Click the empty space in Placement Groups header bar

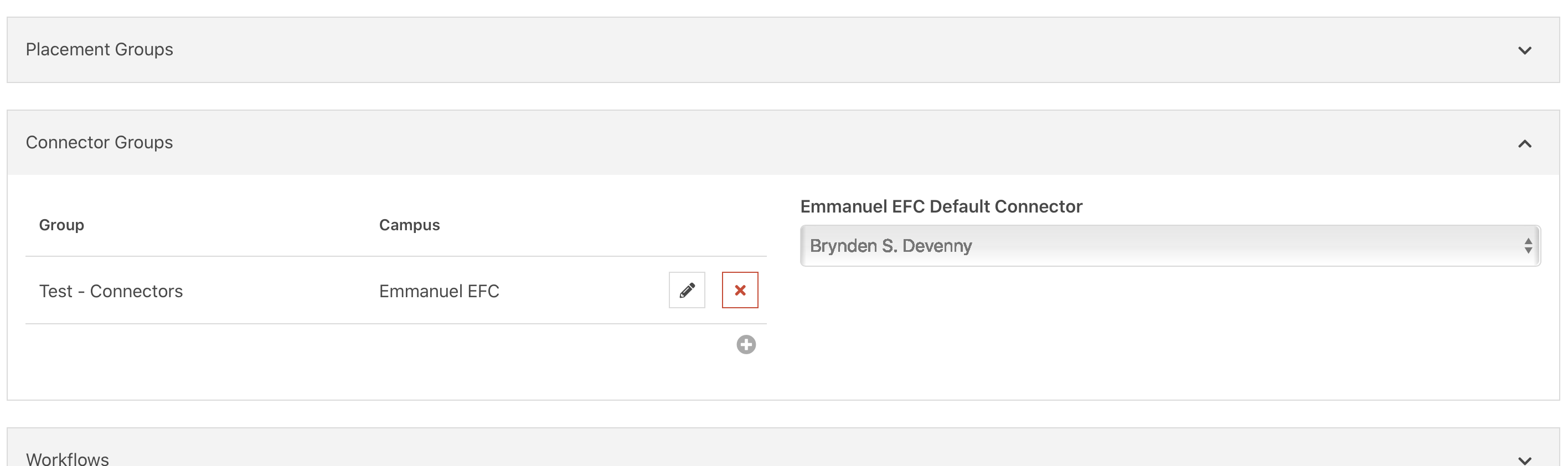(x=791, y=50)
